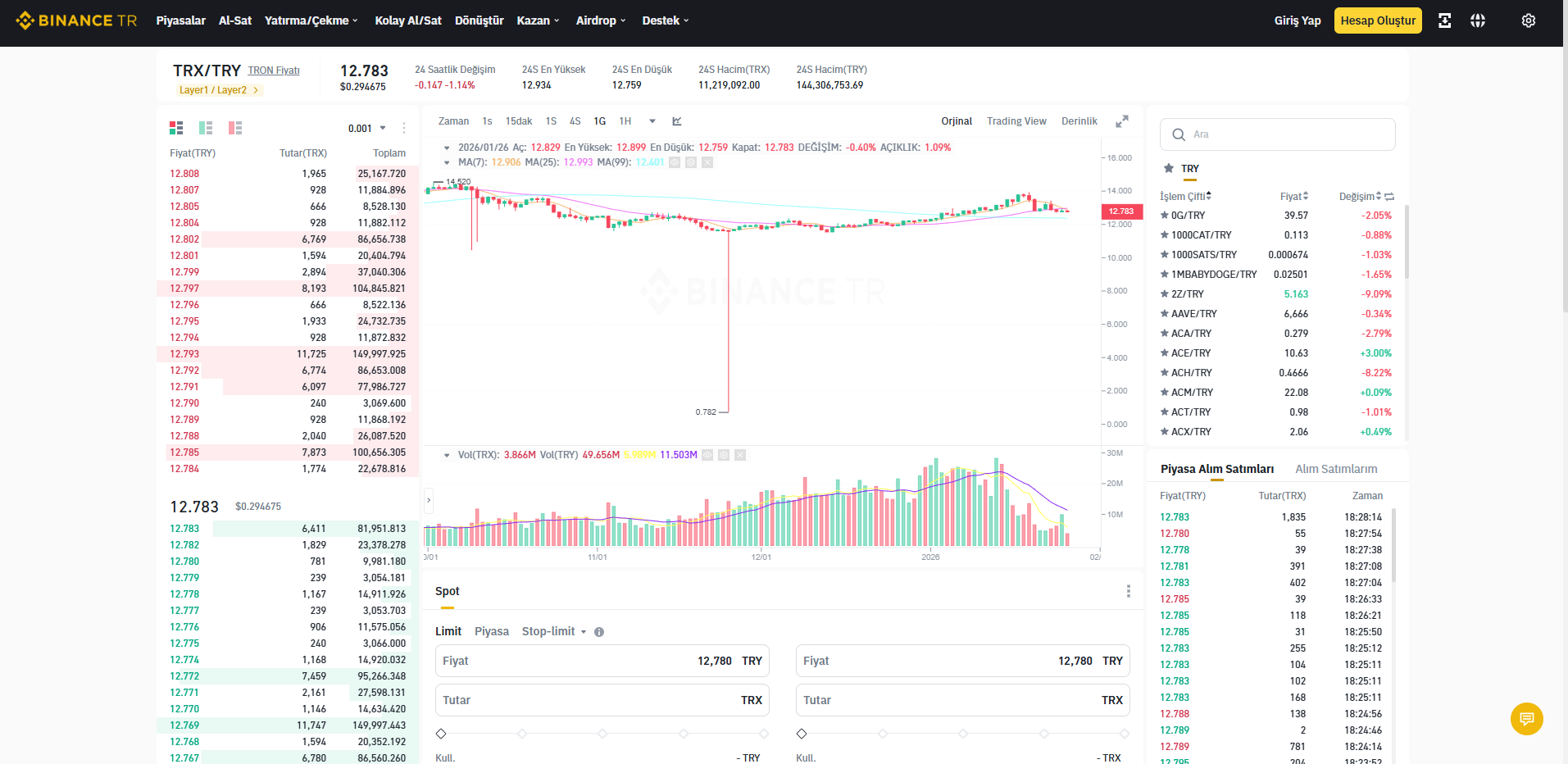Open the settings gear icon

click(x=1529, y=20)
